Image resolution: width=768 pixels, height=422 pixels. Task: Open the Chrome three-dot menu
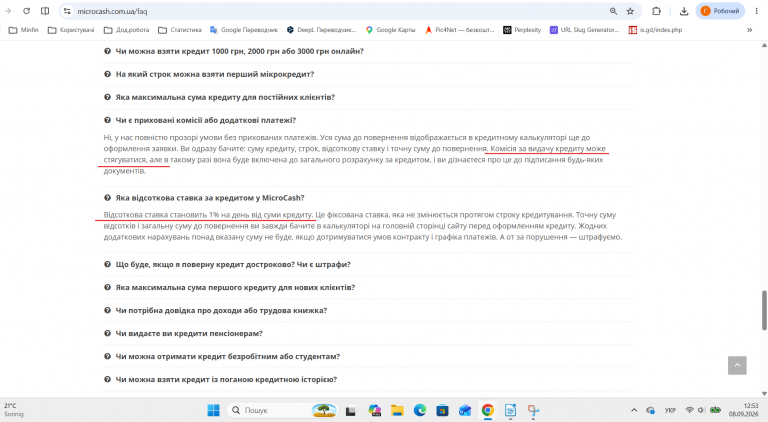(756, 11)
